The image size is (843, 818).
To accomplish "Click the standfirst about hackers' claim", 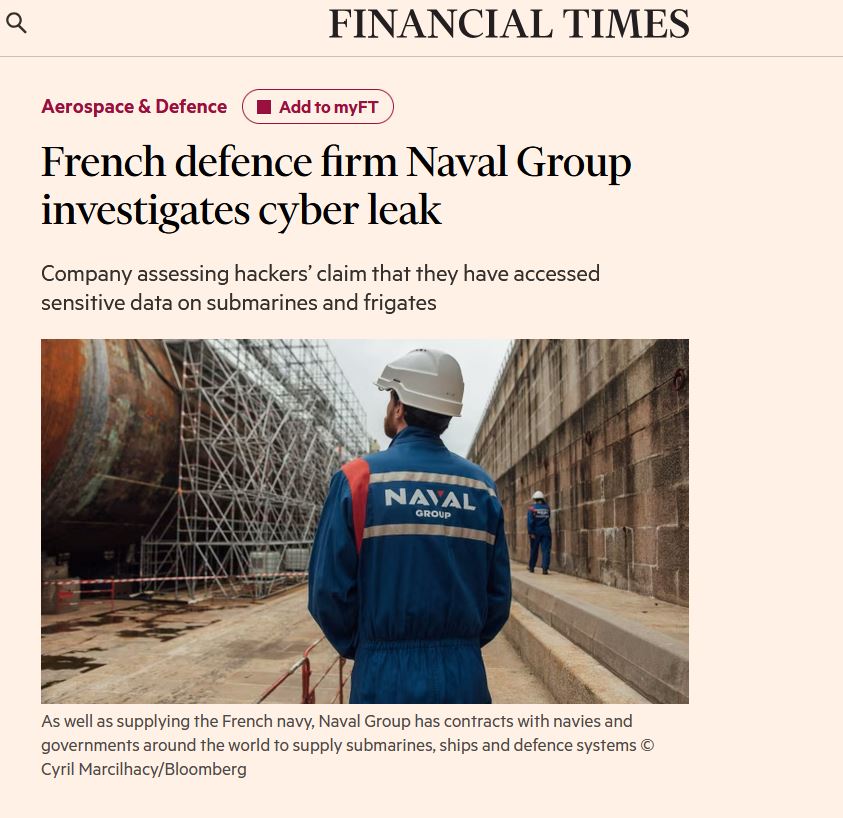I will coord(320,287).
